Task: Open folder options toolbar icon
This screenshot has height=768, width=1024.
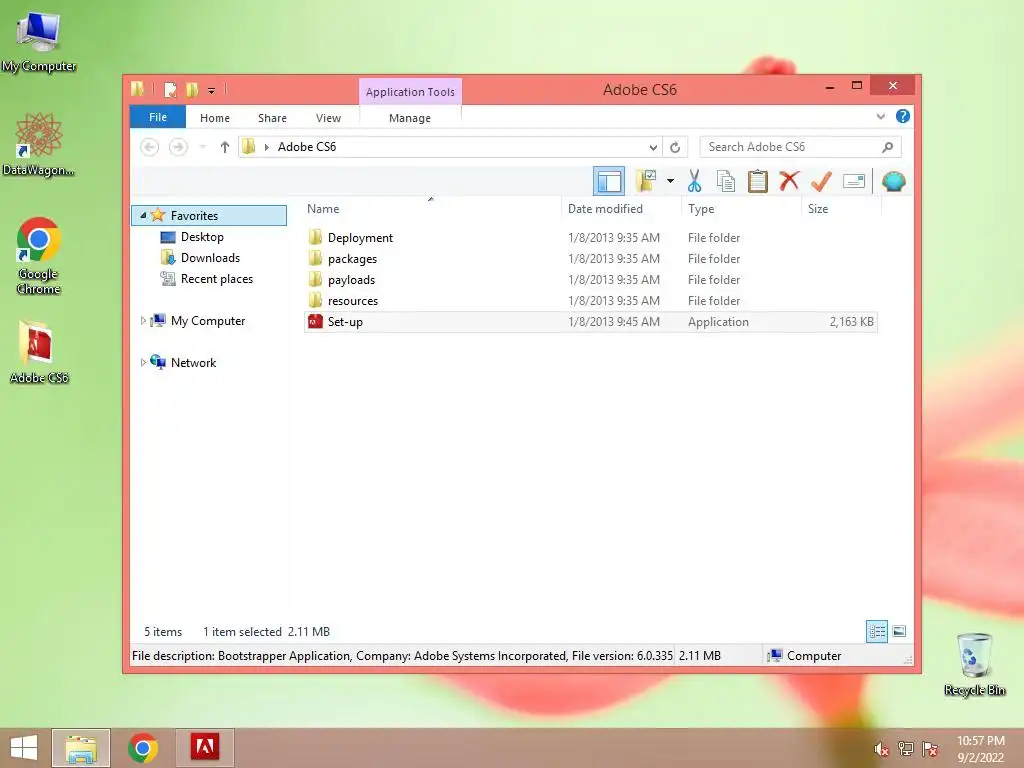Action: point(646,181)
